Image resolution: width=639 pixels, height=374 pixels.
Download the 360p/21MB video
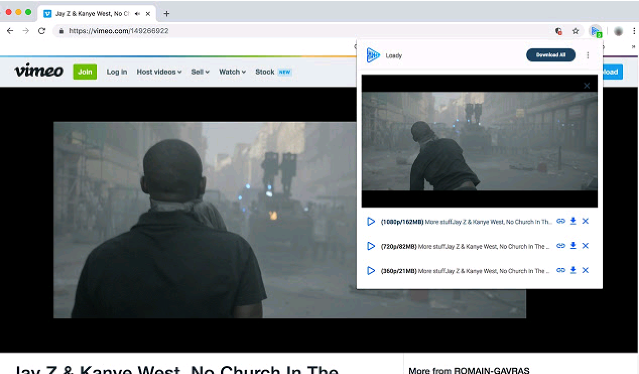click(573, 270)
